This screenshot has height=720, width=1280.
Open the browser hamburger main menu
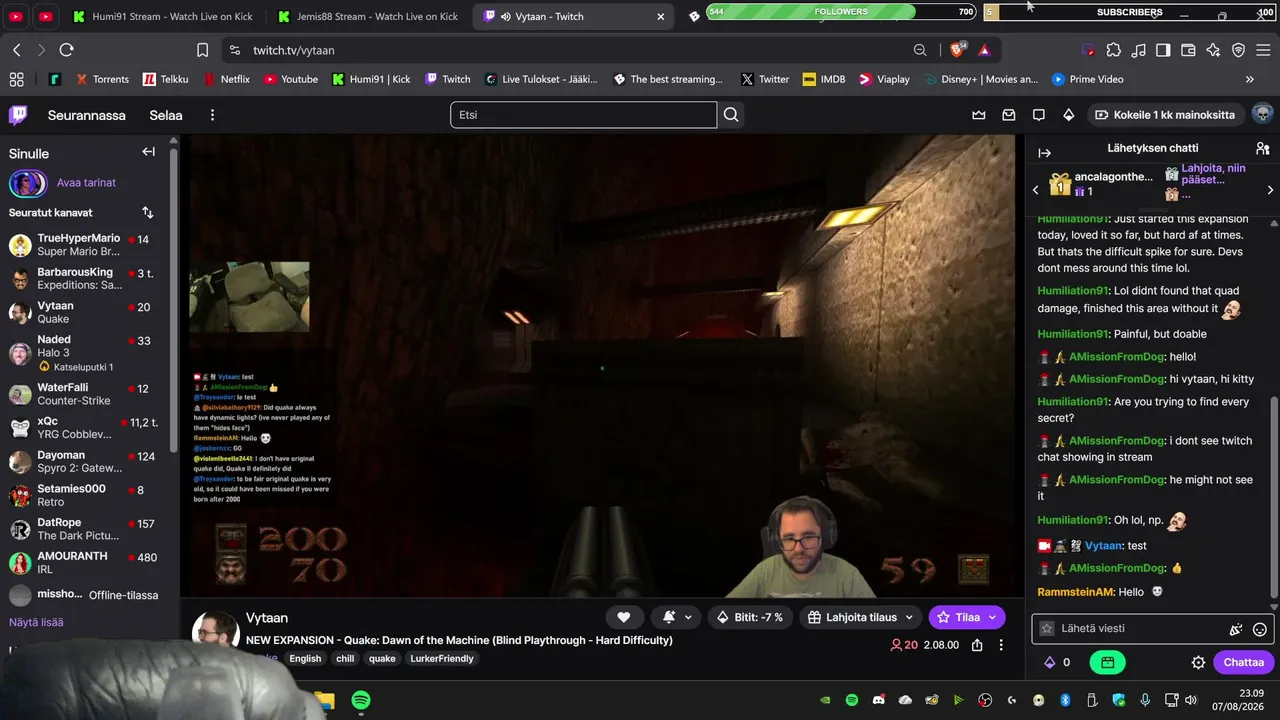pos(1264,50)
